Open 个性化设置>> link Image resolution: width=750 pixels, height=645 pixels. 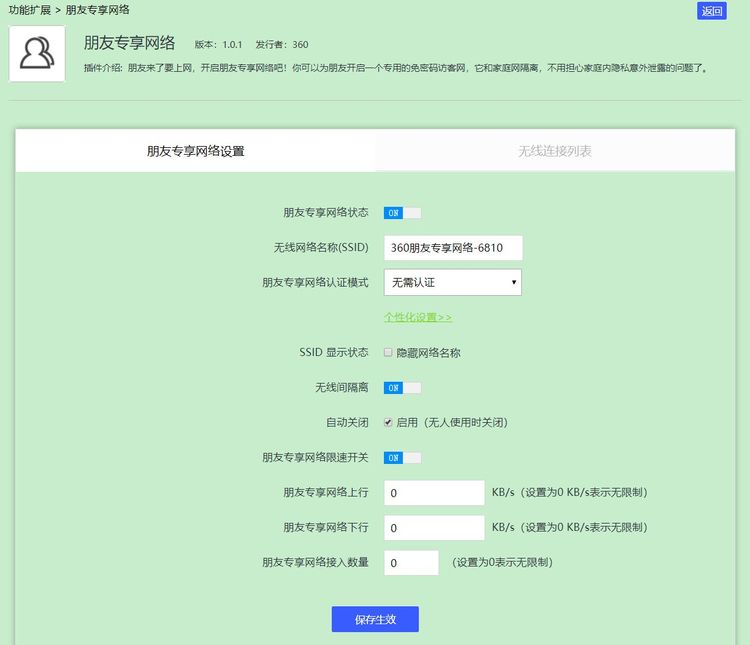418,317
